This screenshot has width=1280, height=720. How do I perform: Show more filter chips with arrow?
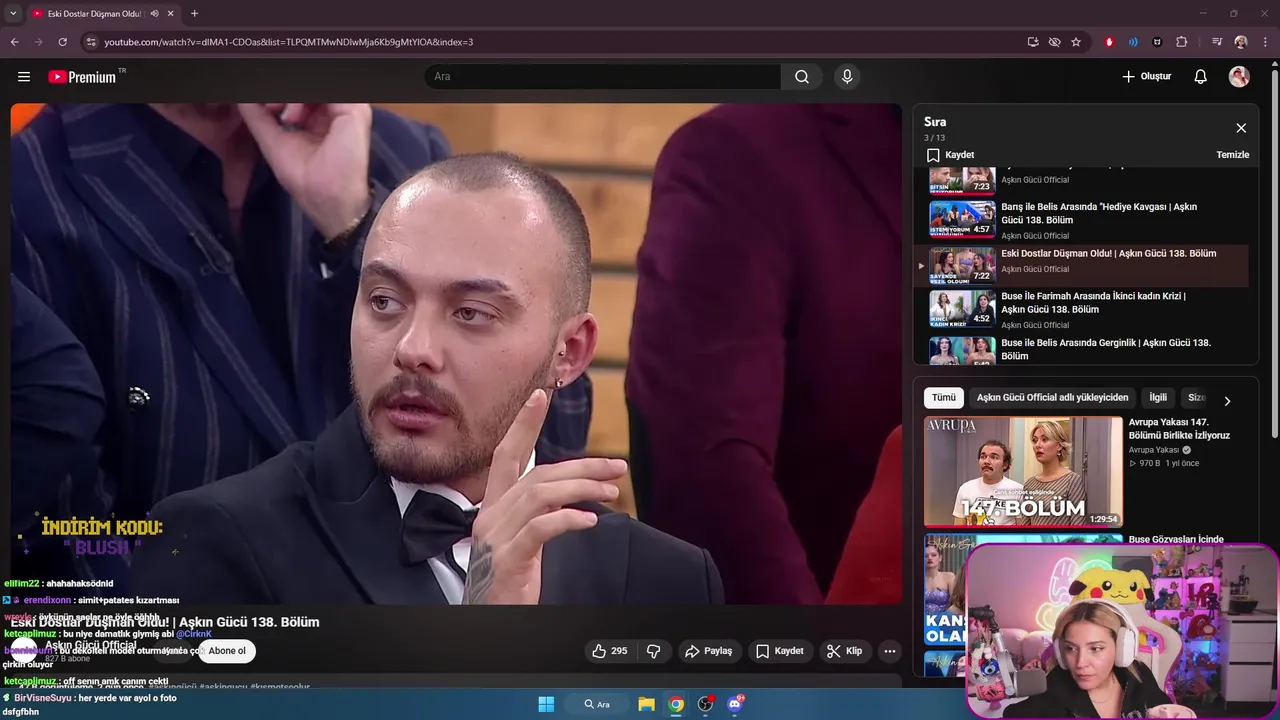coord(1227,401)
